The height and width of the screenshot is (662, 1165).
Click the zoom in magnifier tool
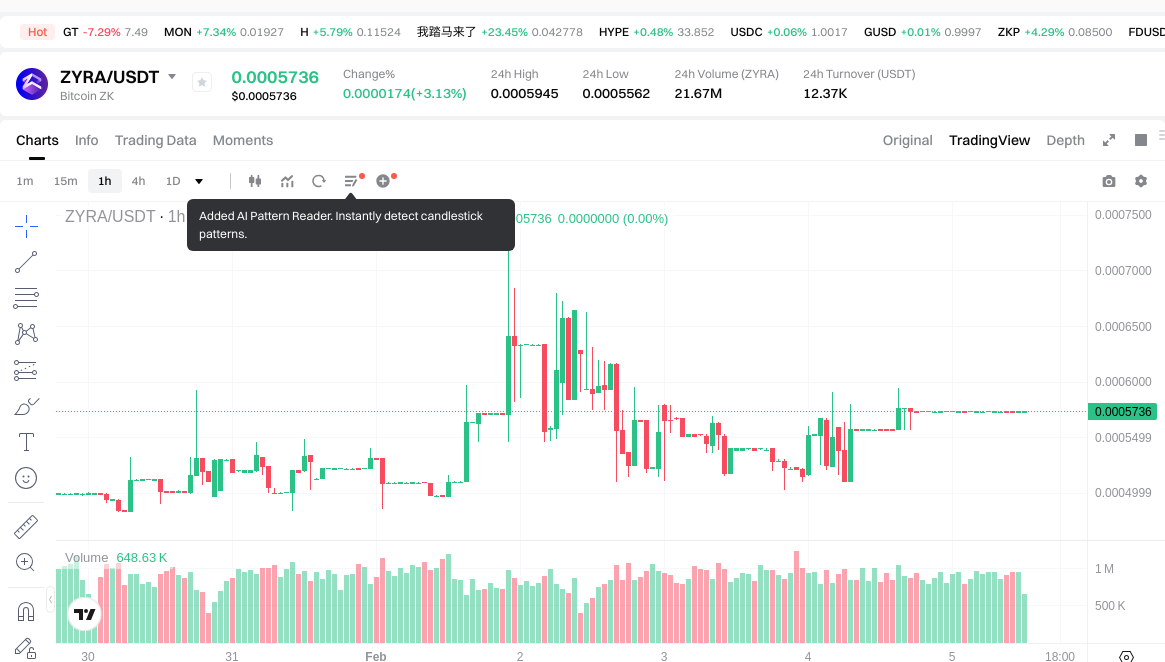pos(26,562)
